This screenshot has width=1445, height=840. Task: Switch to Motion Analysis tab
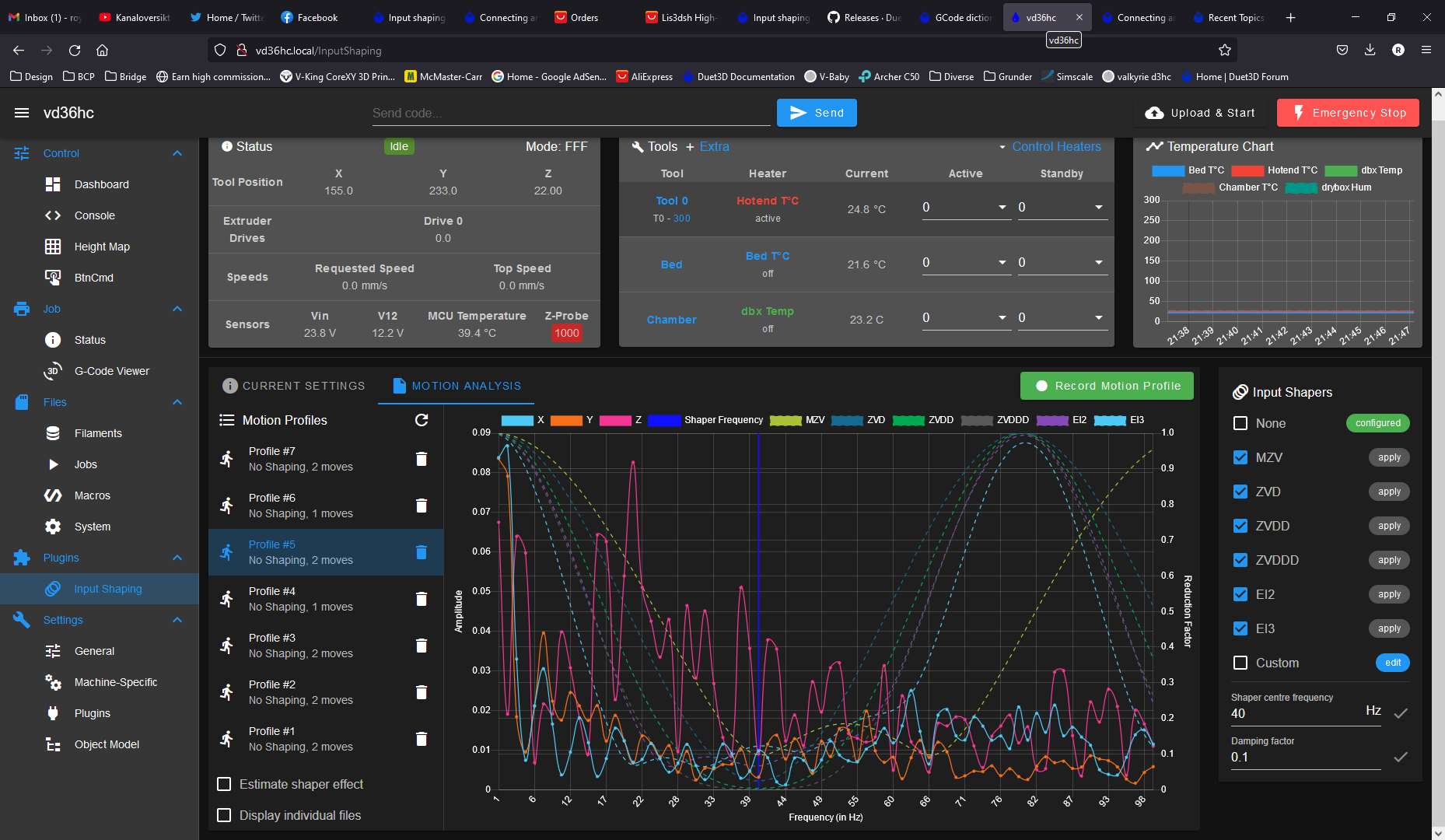point(457,386)
